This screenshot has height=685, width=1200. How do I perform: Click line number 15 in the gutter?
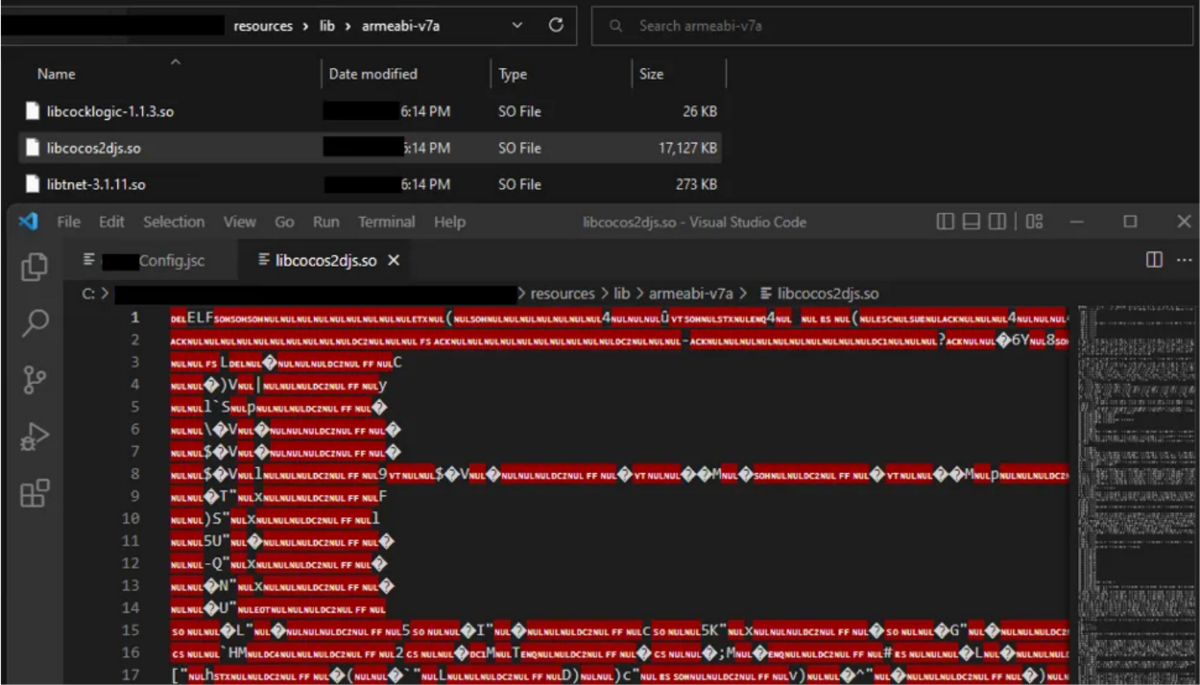pos(131,630)
